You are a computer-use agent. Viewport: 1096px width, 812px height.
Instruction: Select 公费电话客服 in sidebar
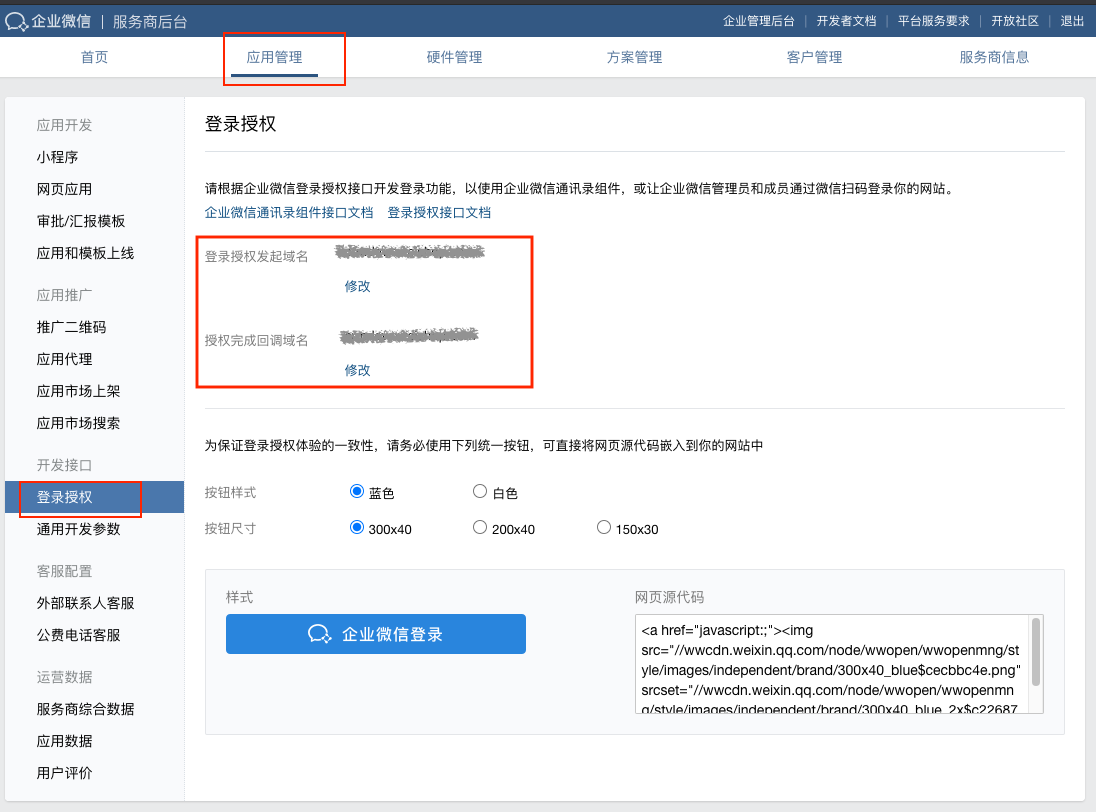[x=78, y=635]
